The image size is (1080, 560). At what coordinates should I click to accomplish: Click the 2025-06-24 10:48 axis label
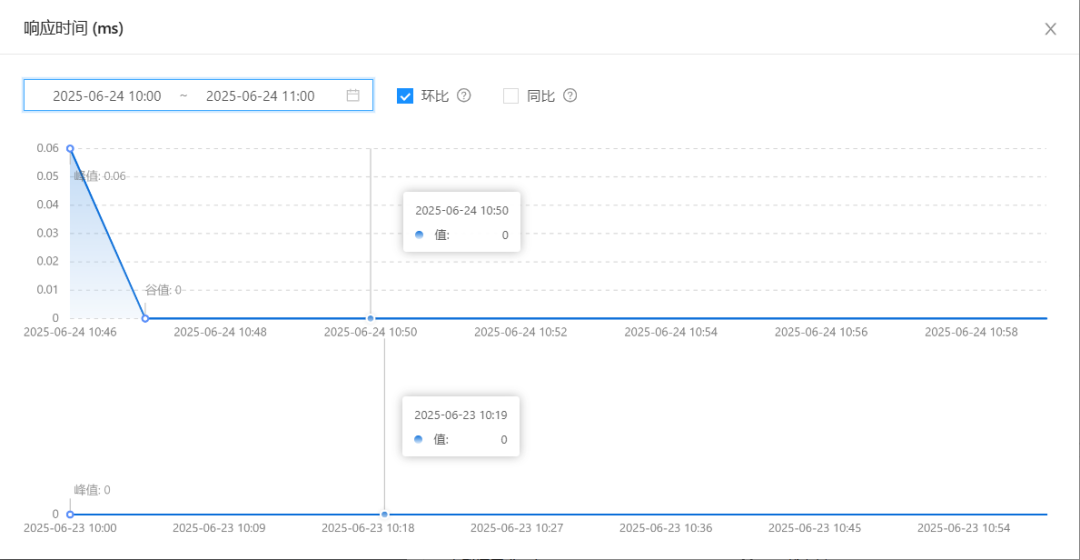tap(220, 332)
